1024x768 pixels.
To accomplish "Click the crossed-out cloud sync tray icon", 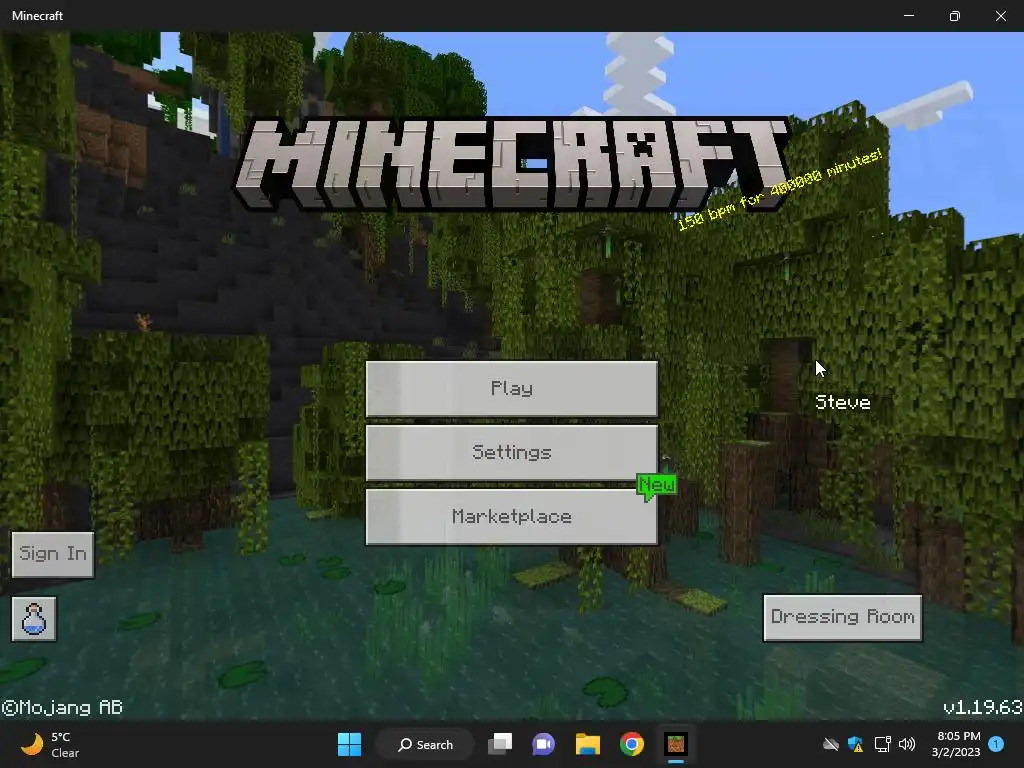I will [x=831, y=744].
